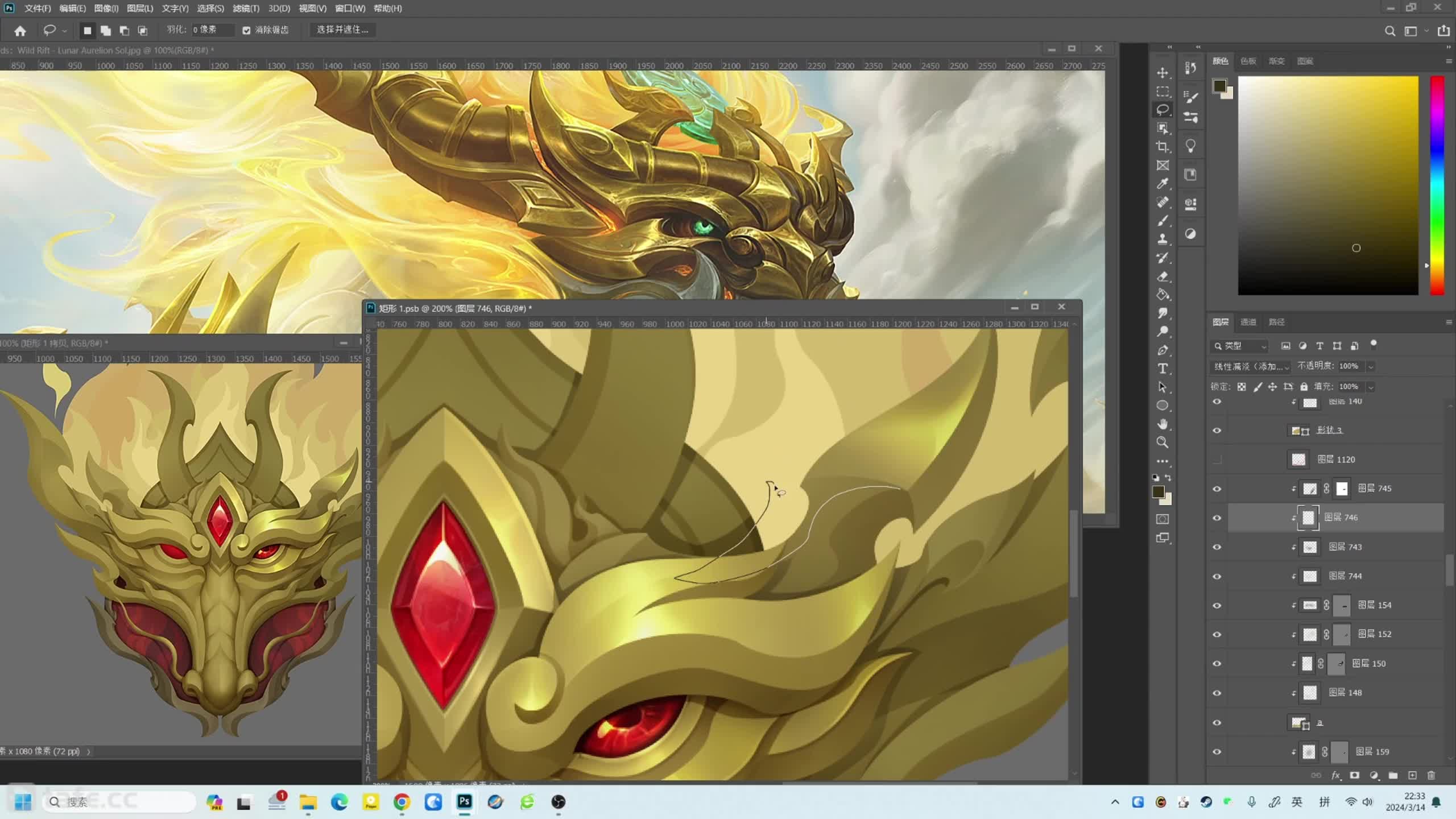Toggle lock transparent pixels
The width and height of the screenshot is (1456, 819).
[1242, 387]
